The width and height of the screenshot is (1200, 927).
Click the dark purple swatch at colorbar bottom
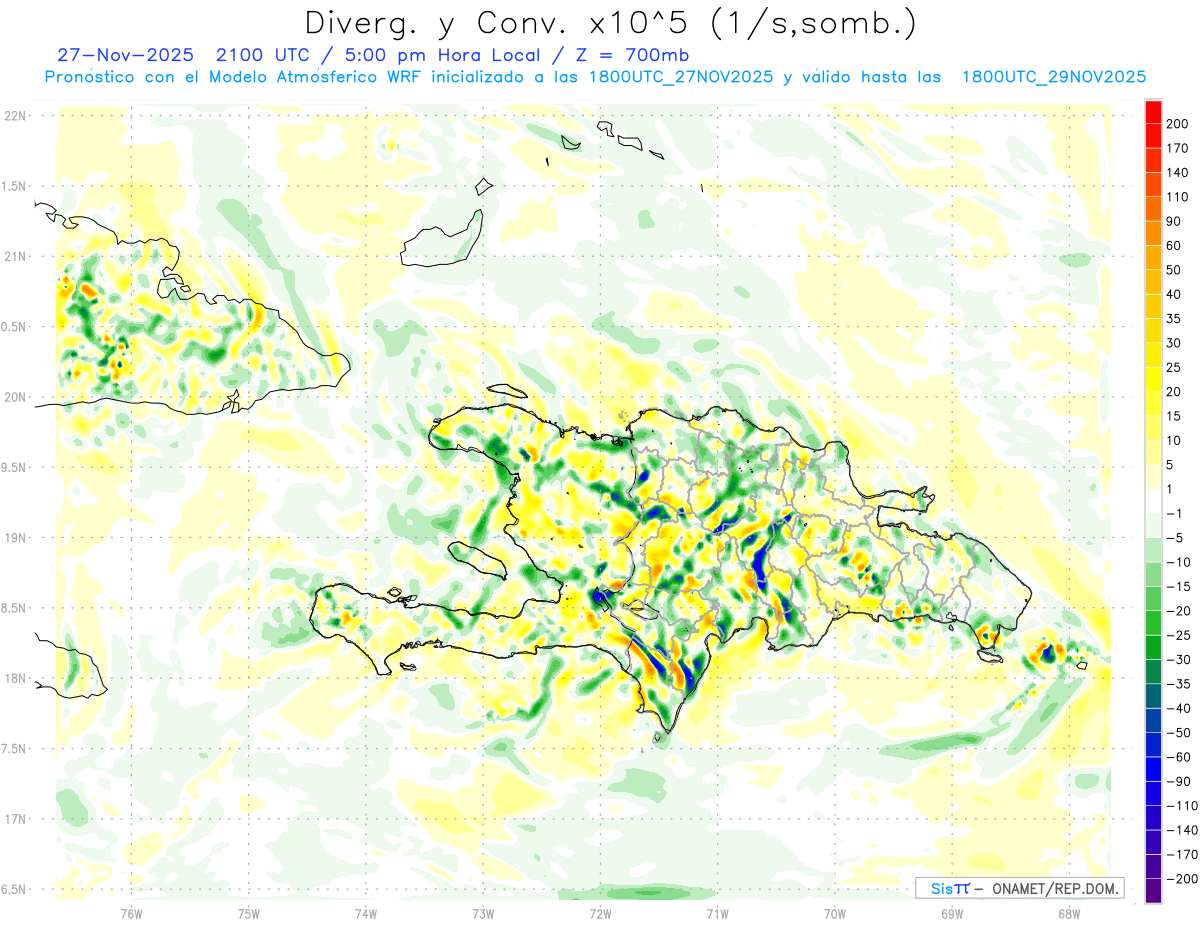(x=1153, y=891)
